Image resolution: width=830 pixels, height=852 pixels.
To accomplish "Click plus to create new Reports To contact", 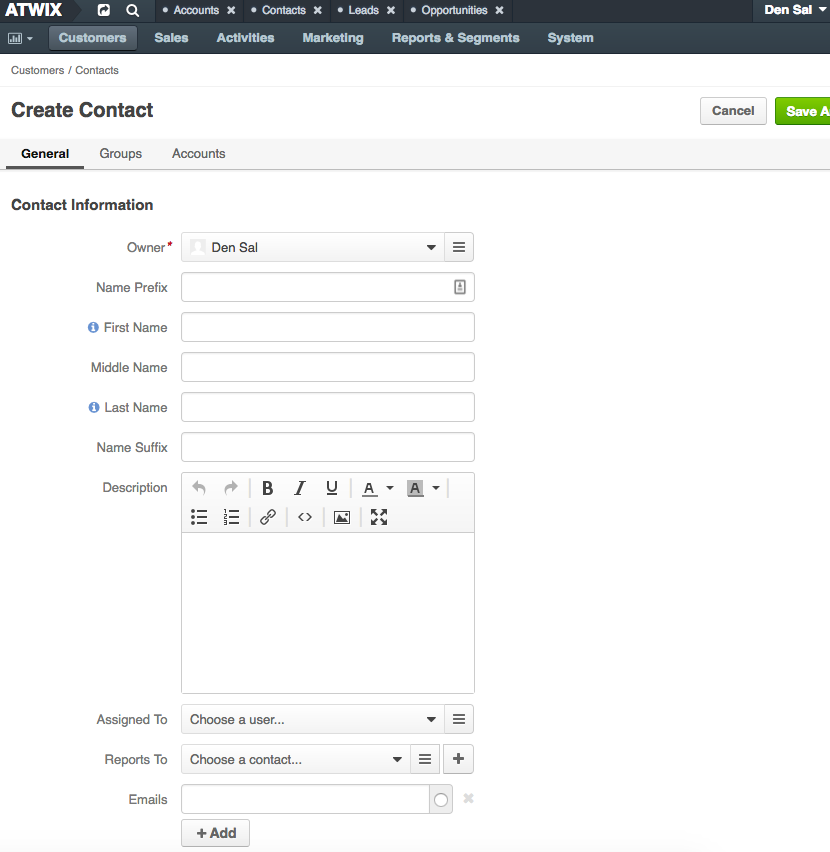I will coord(458,759).
